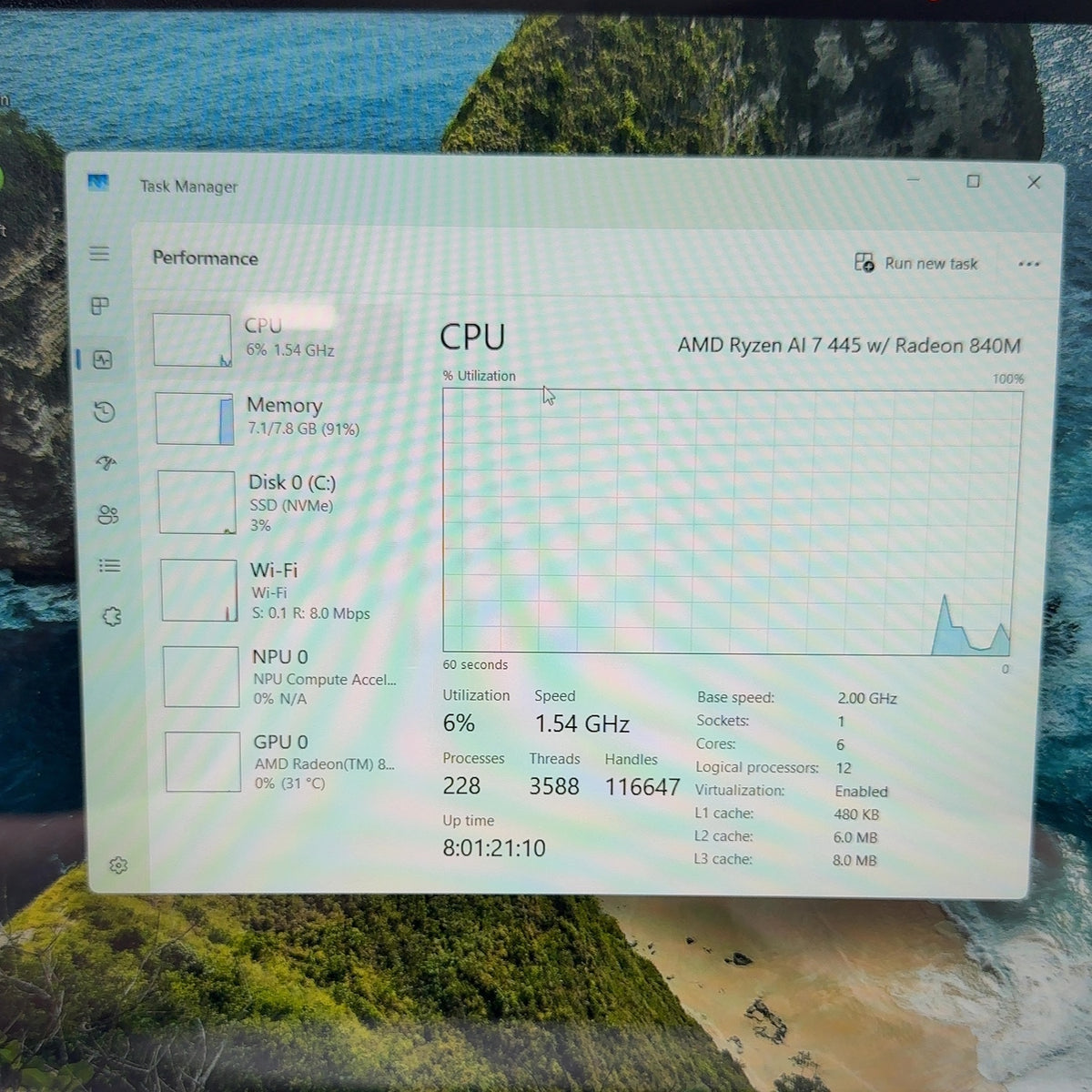Maximize the Task Manager window

[973, 181]
